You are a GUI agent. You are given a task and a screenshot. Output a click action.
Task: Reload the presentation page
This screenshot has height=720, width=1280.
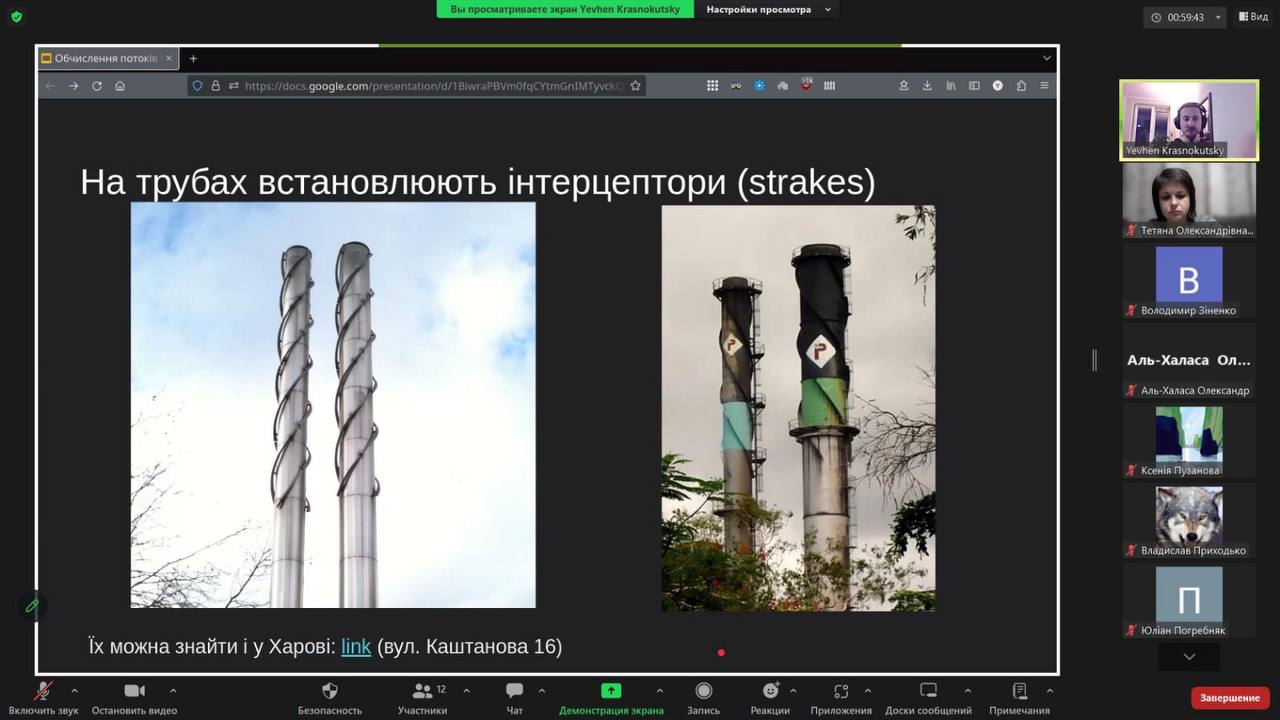click(x=97, y=86)
